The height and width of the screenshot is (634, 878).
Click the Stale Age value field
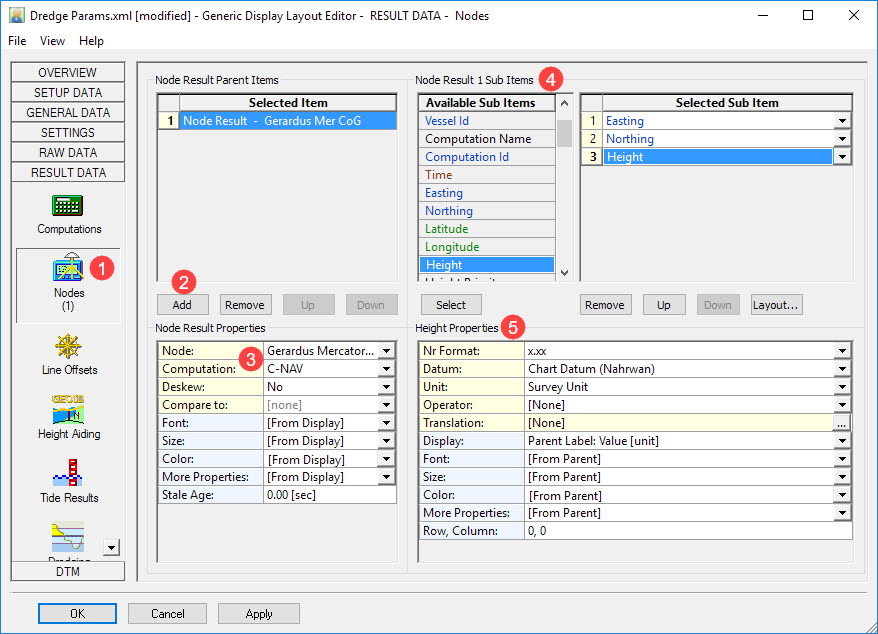pos(329,495)
